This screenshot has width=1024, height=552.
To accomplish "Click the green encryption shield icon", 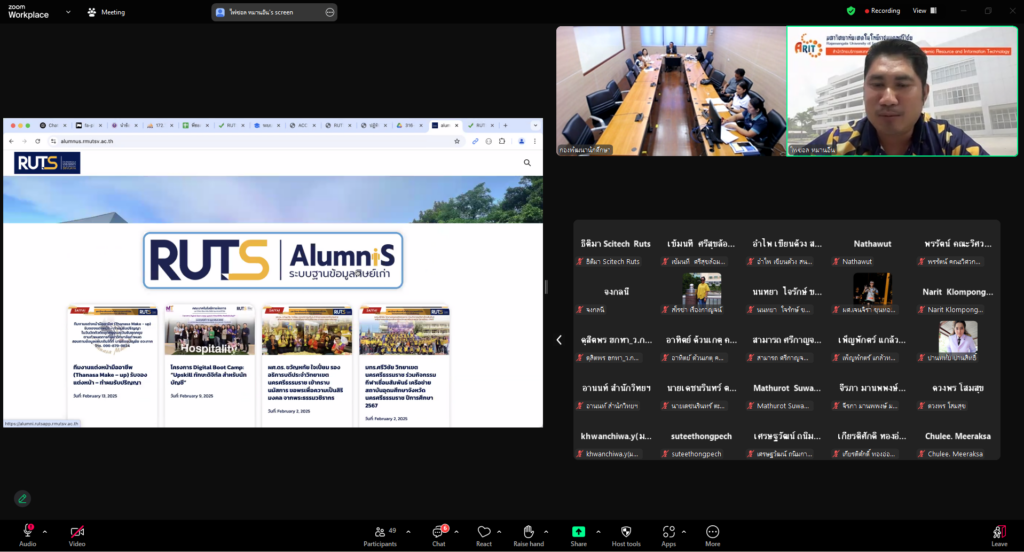I will pos(851,11).
